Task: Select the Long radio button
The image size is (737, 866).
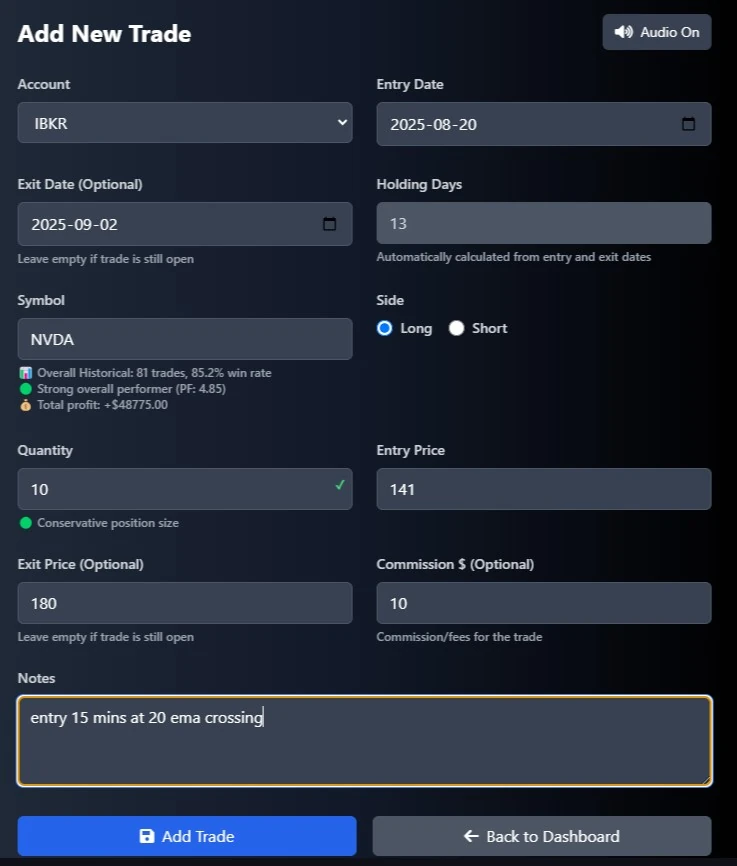Action: click(383, 327)
